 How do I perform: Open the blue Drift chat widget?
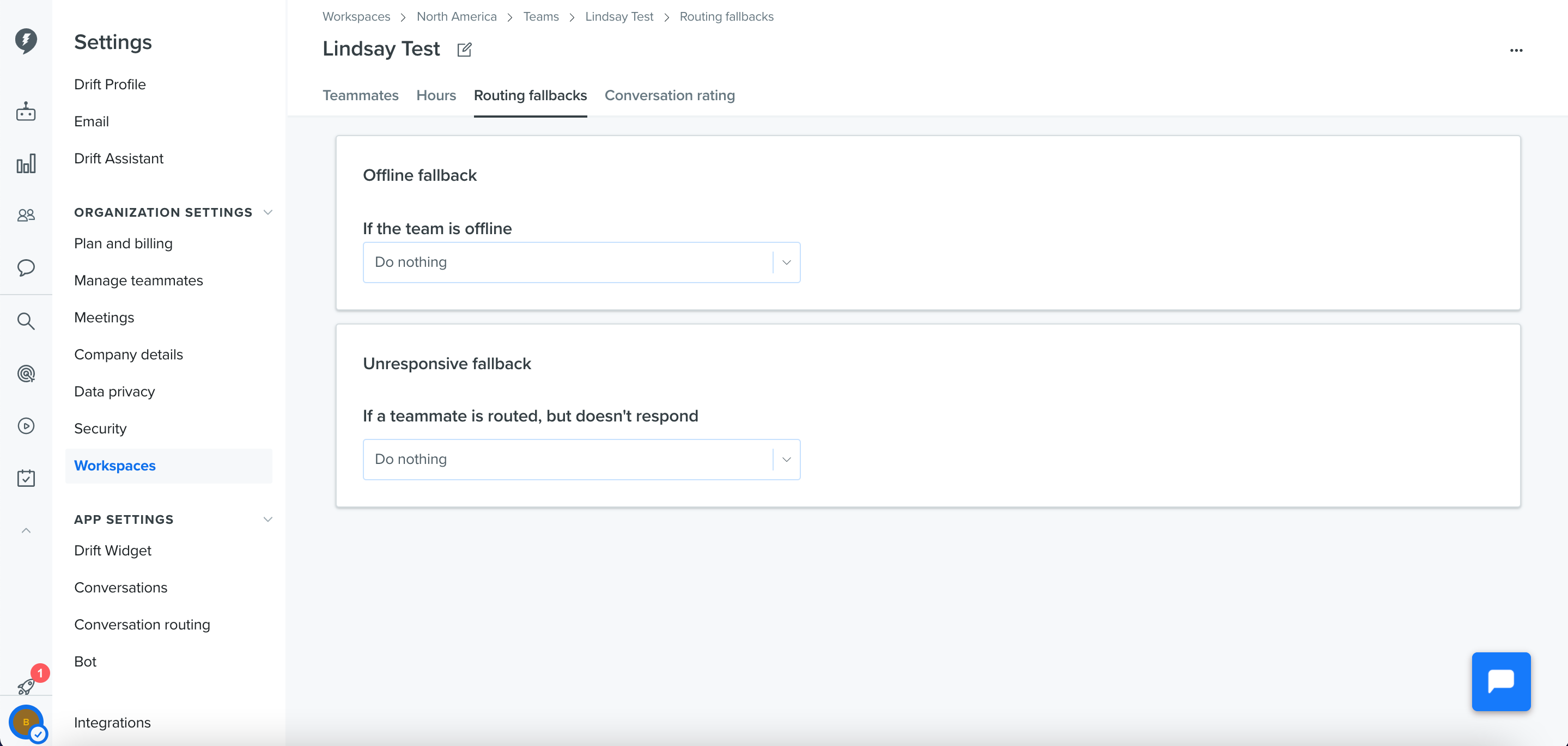[x=1501, y=682]
